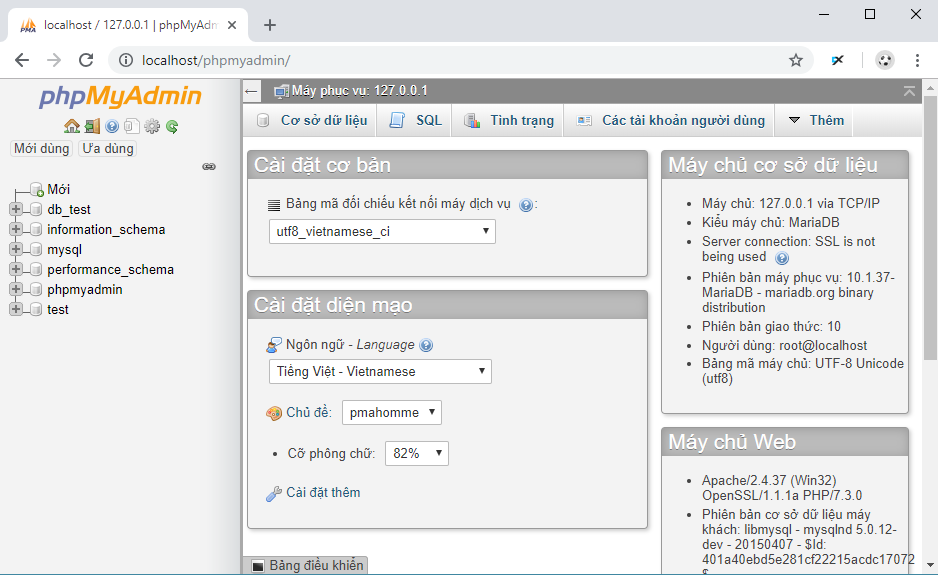The height and width of the screenshot is (575, 938).
Task: Click Người dùng: root@localhost text
Action: pyautogui.click(x=784, y=345)
